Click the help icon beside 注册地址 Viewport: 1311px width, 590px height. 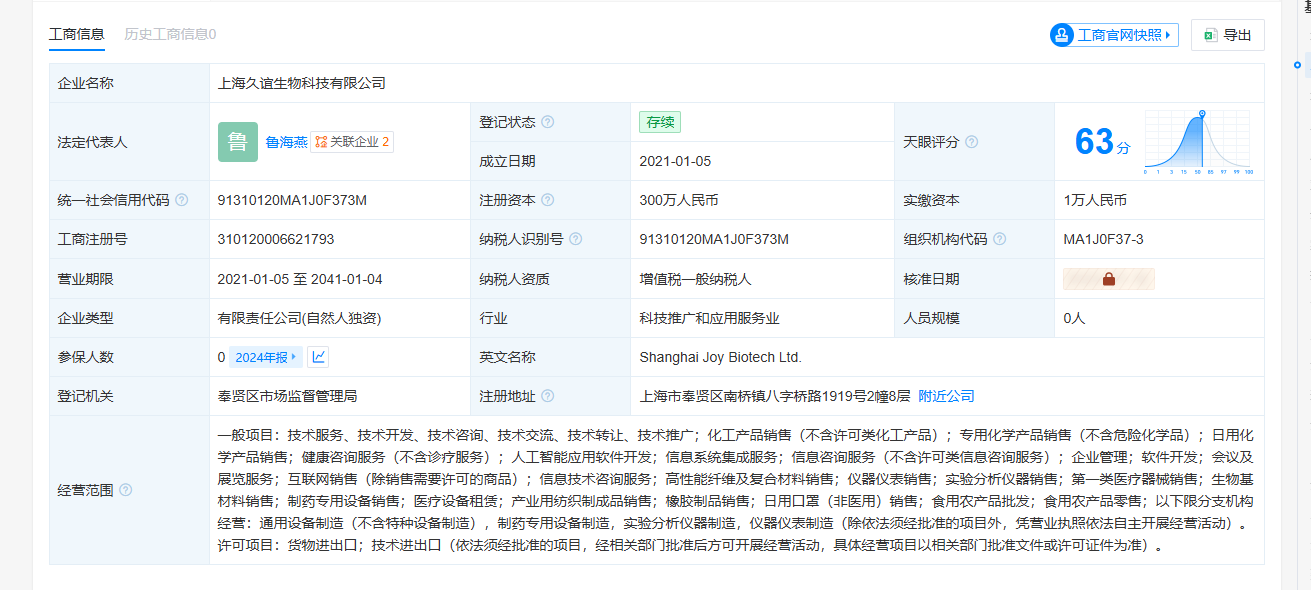[547, 396]
